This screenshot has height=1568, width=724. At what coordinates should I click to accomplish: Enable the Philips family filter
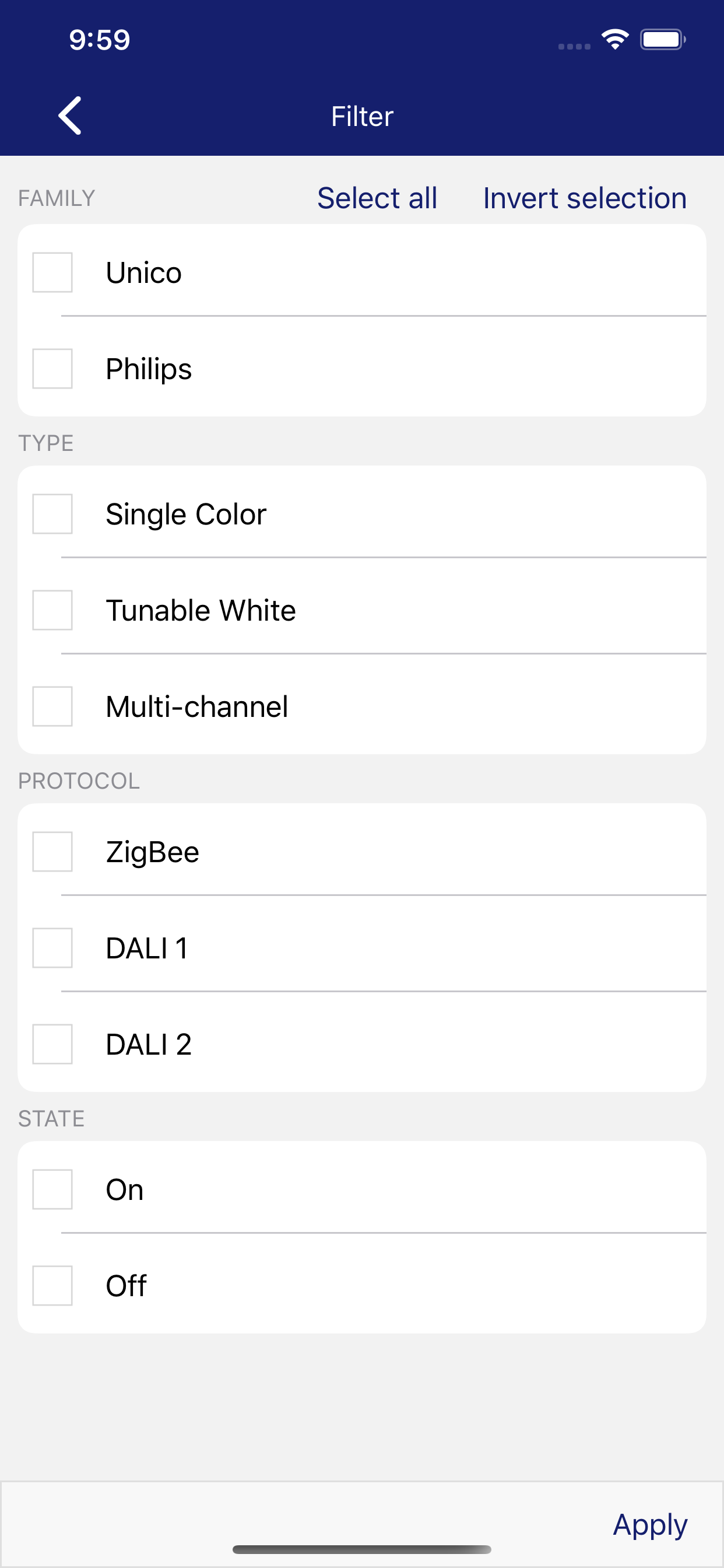tap(52, 369)
